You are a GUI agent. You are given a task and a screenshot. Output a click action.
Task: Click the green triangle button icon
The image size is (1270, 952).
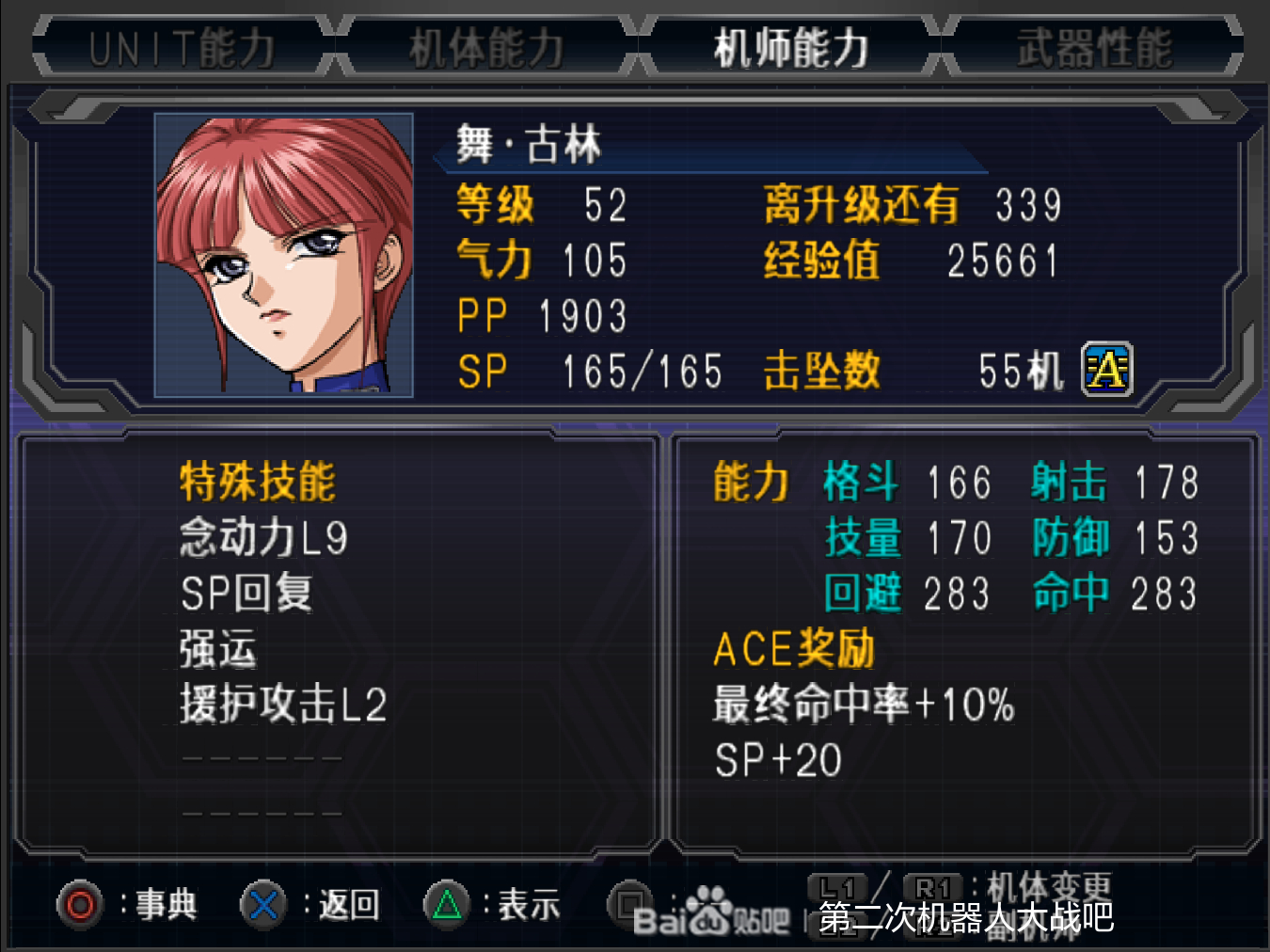(447, 905)
